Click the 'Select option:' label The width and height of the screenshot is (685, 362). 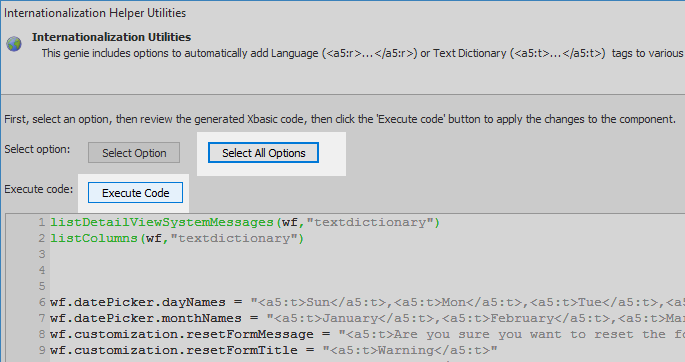pyautogui.click(x=37, y=149)
